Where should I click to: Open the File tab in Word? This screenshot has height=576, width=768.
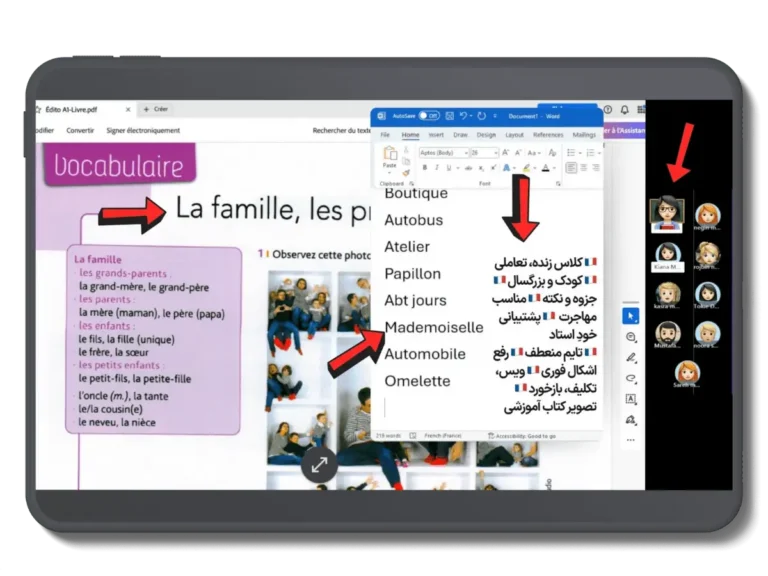(385, 135)
